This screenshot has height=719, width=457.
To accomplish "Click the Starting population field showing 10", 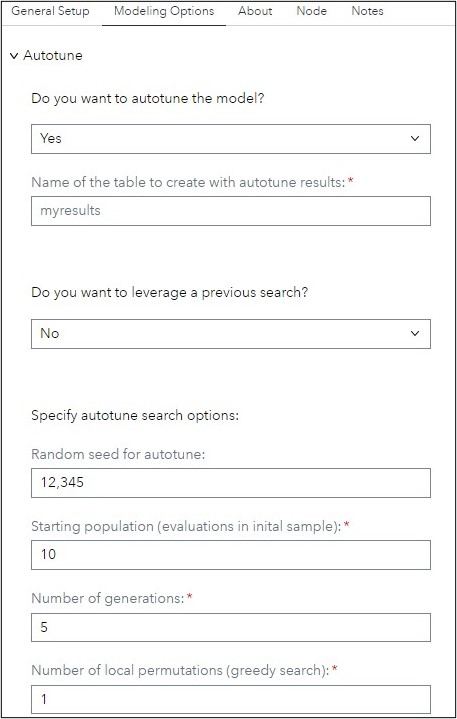I will click(x=231, y=555).
